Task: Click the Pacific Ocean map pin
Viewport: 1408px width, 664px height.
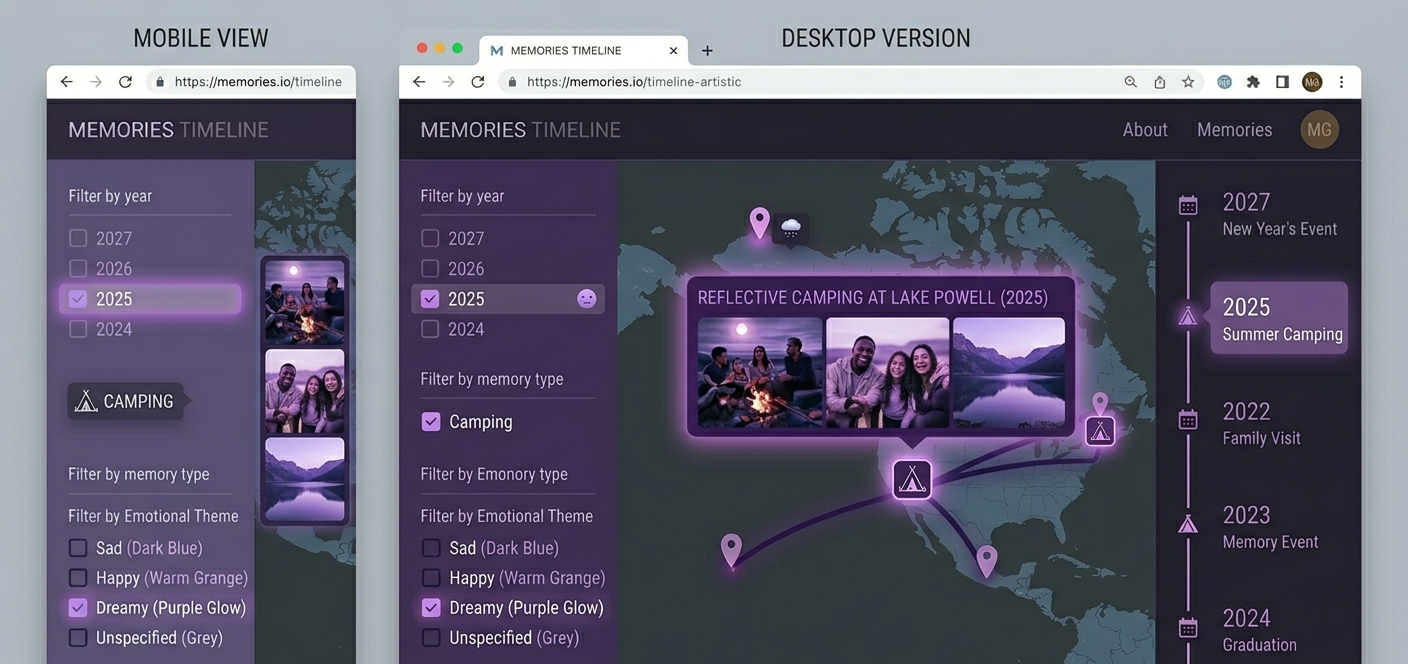Action: [x=731, y=551]
